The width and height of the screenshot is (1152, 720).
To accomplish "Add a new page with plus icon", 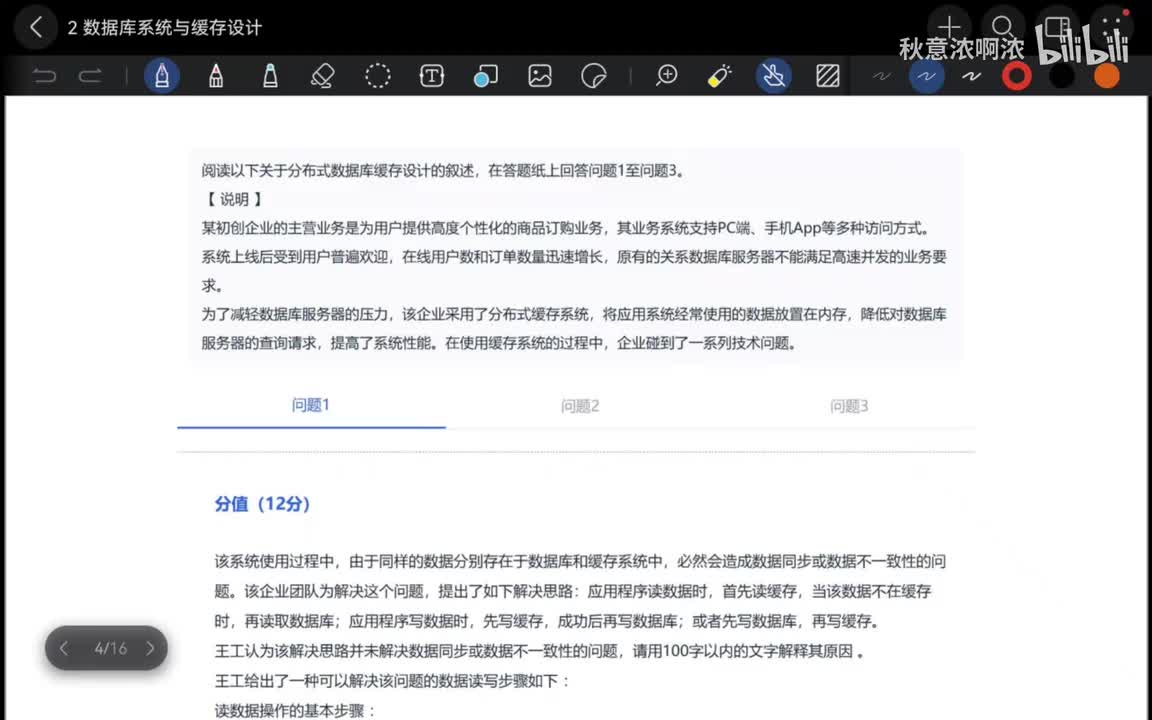I will (x=949, y=27).
